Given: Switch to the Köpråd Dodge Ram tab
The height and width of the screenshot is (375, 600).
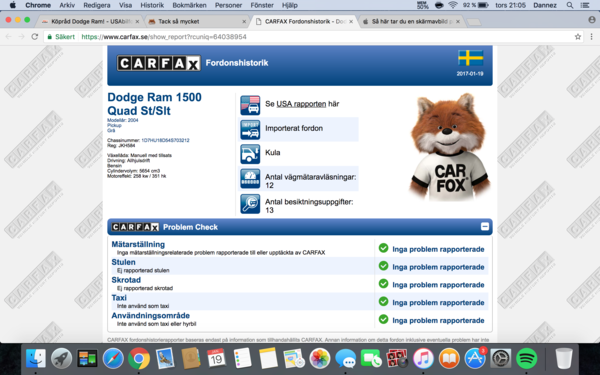Looking at the screenshot, I should pos(90,21).
